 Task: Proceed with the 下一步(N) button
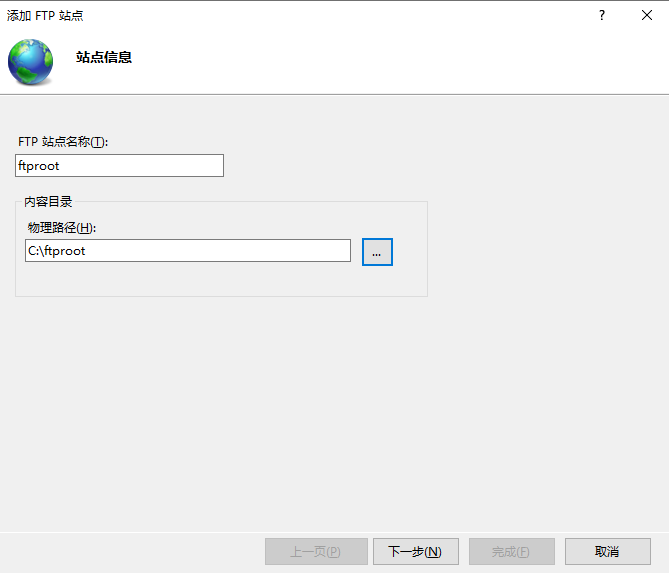click(x=416, y=552)
